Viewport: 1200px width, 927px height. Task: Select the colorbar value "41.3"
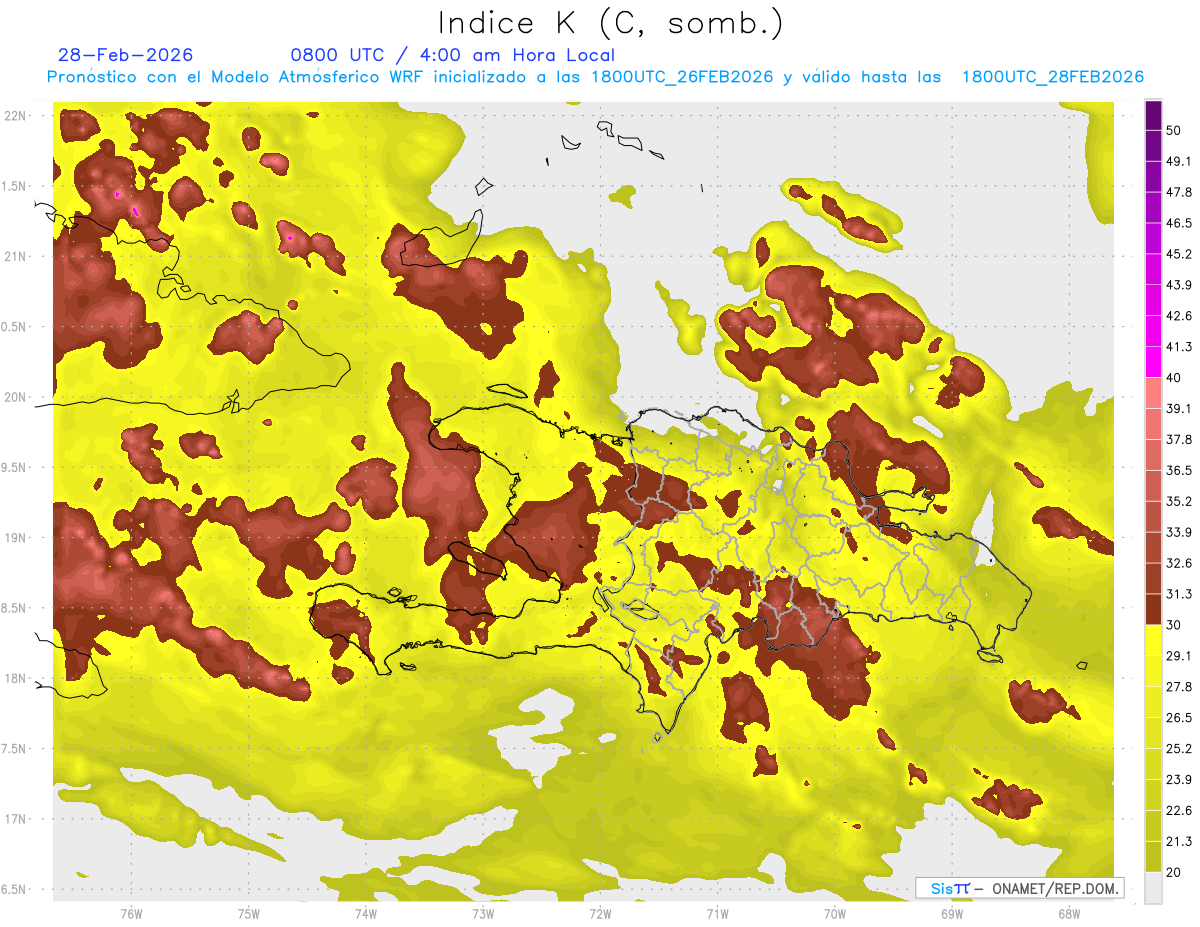pos(1180,347)
